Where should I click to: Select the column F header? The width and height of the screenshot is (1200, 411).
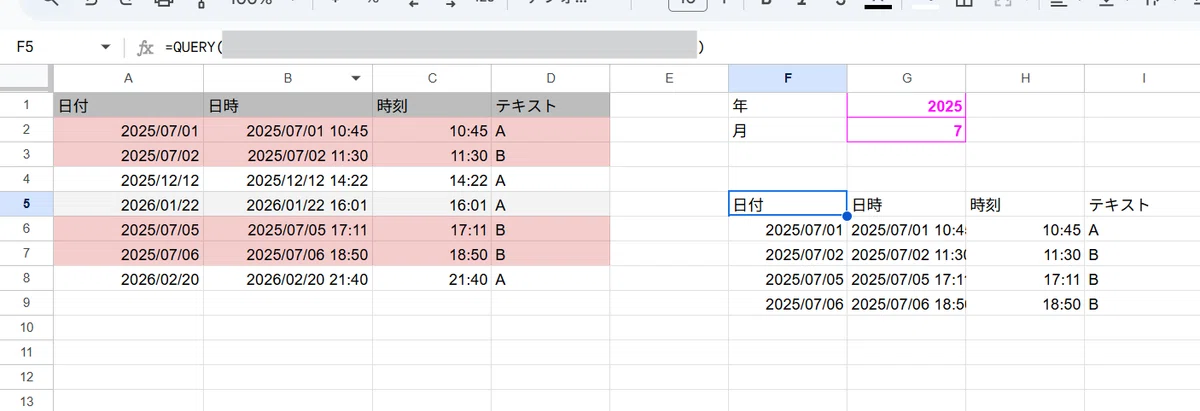click(x=788, y=78)
